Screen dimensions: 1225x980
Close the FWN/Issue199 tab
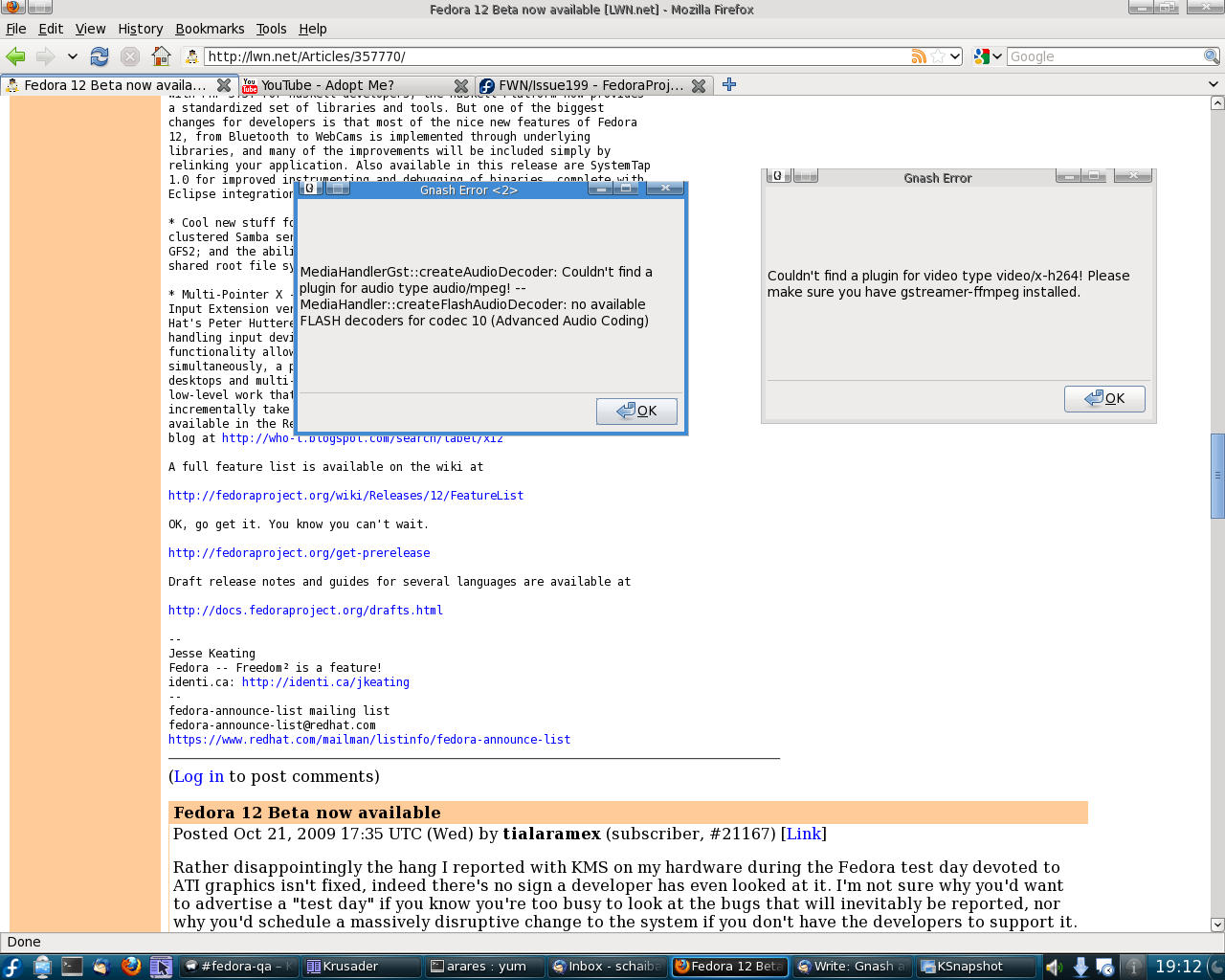click(x=699, y=85)
